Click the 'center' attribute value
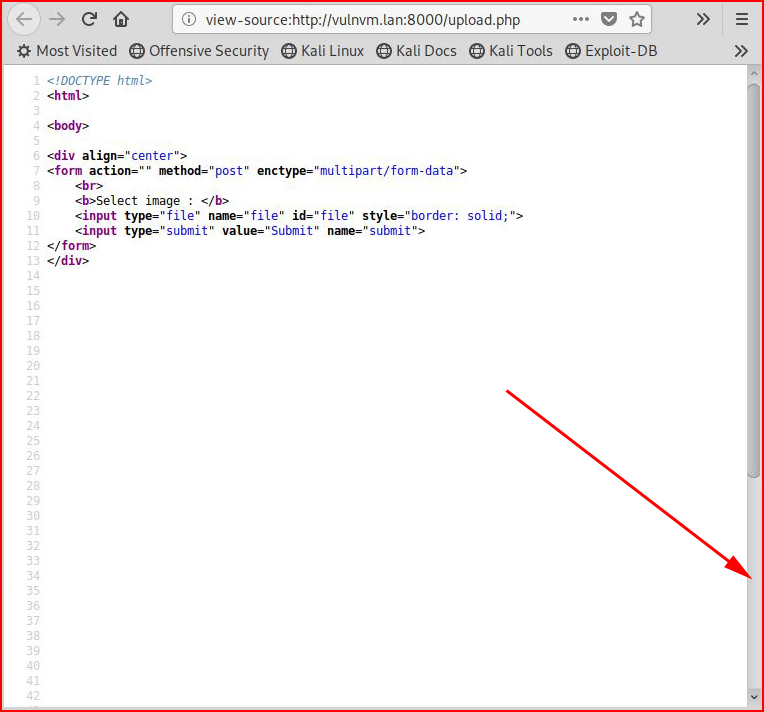Screen dimensions: 764x712 tap(152, 155)
